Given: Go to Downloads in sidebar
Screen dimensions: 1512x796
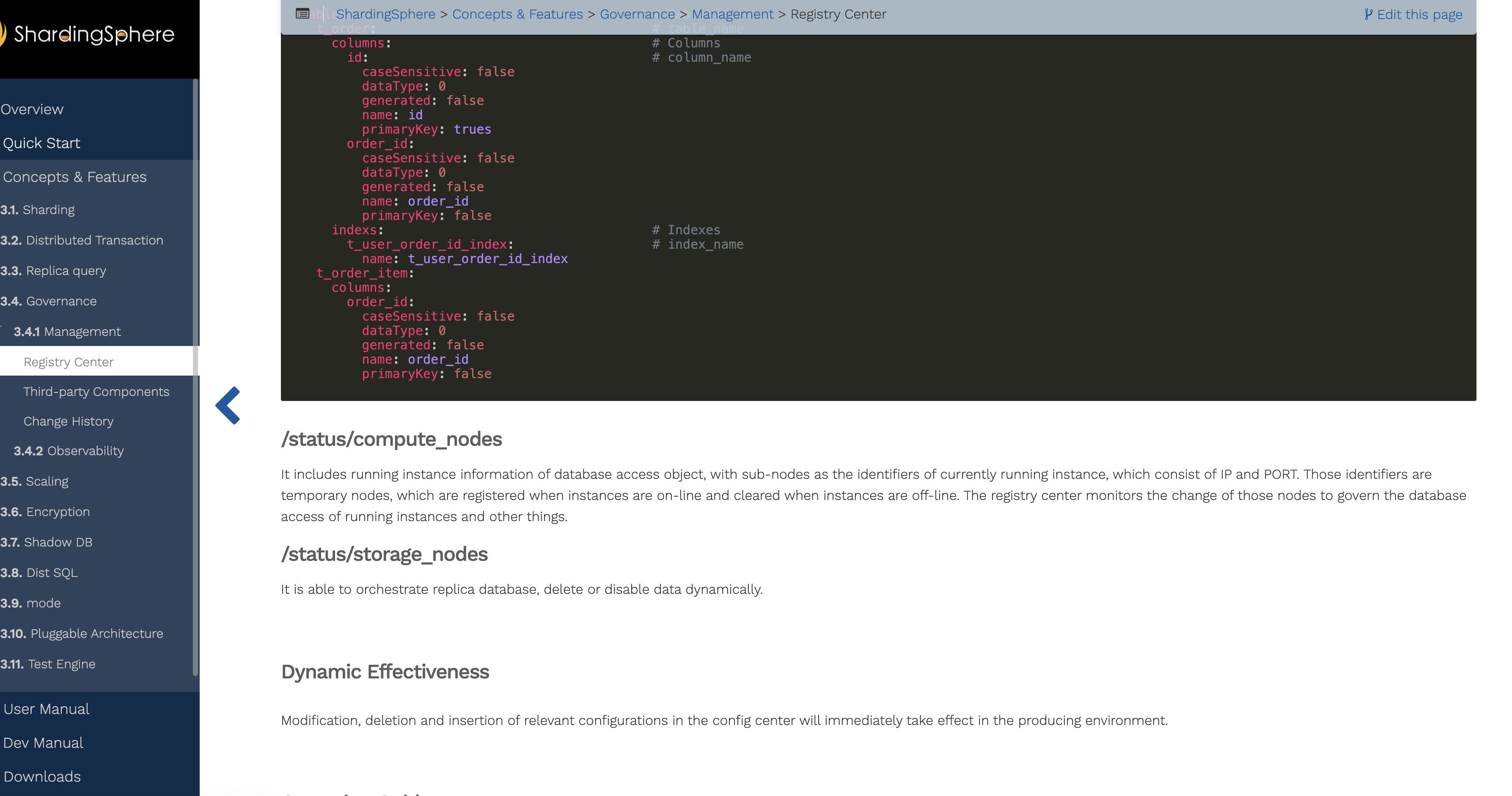Looking at the screenshot, I should (x=42, y=777).
